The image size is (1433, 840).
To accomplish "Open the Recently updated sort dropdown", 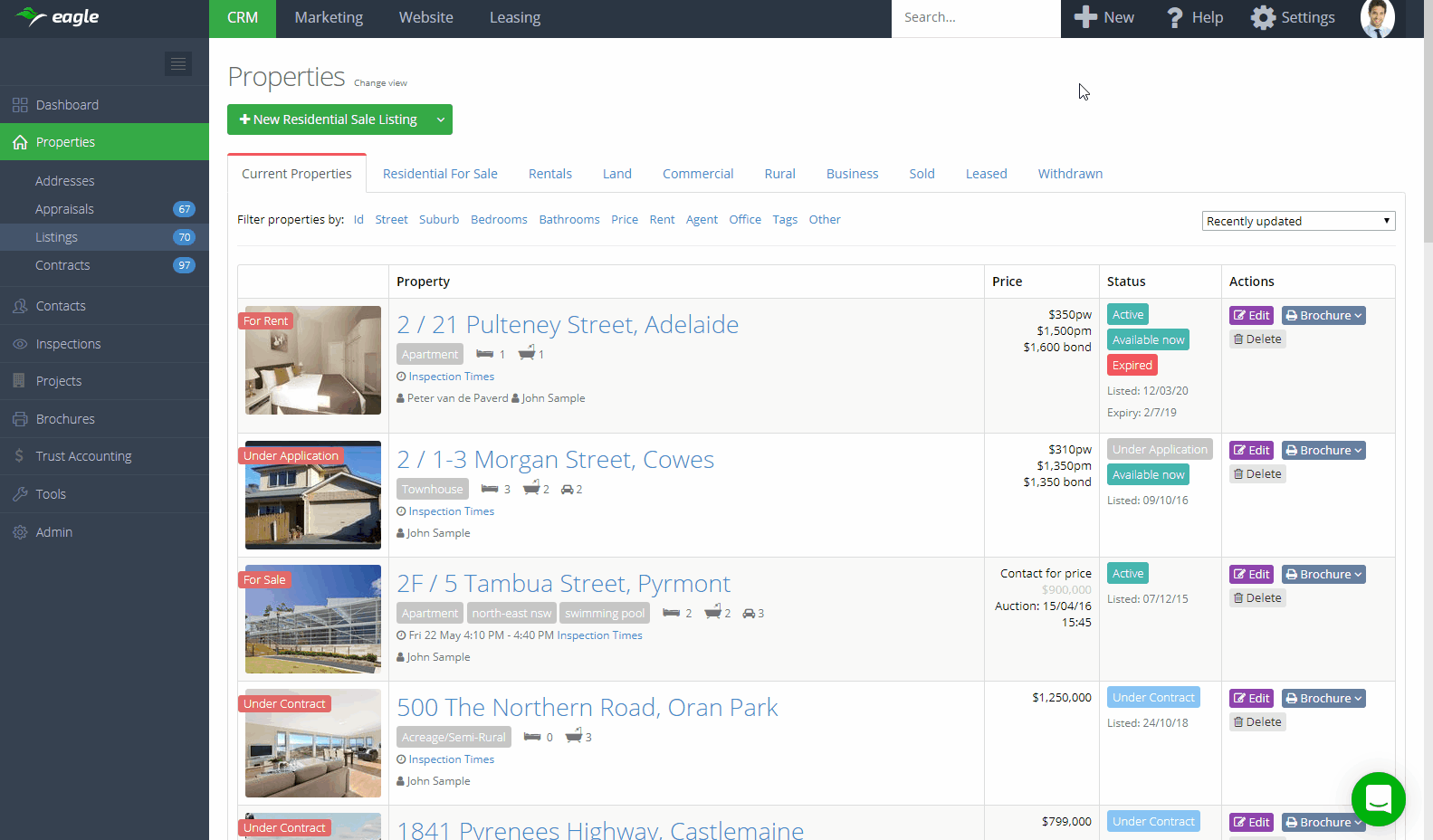I will point(1298,221).
